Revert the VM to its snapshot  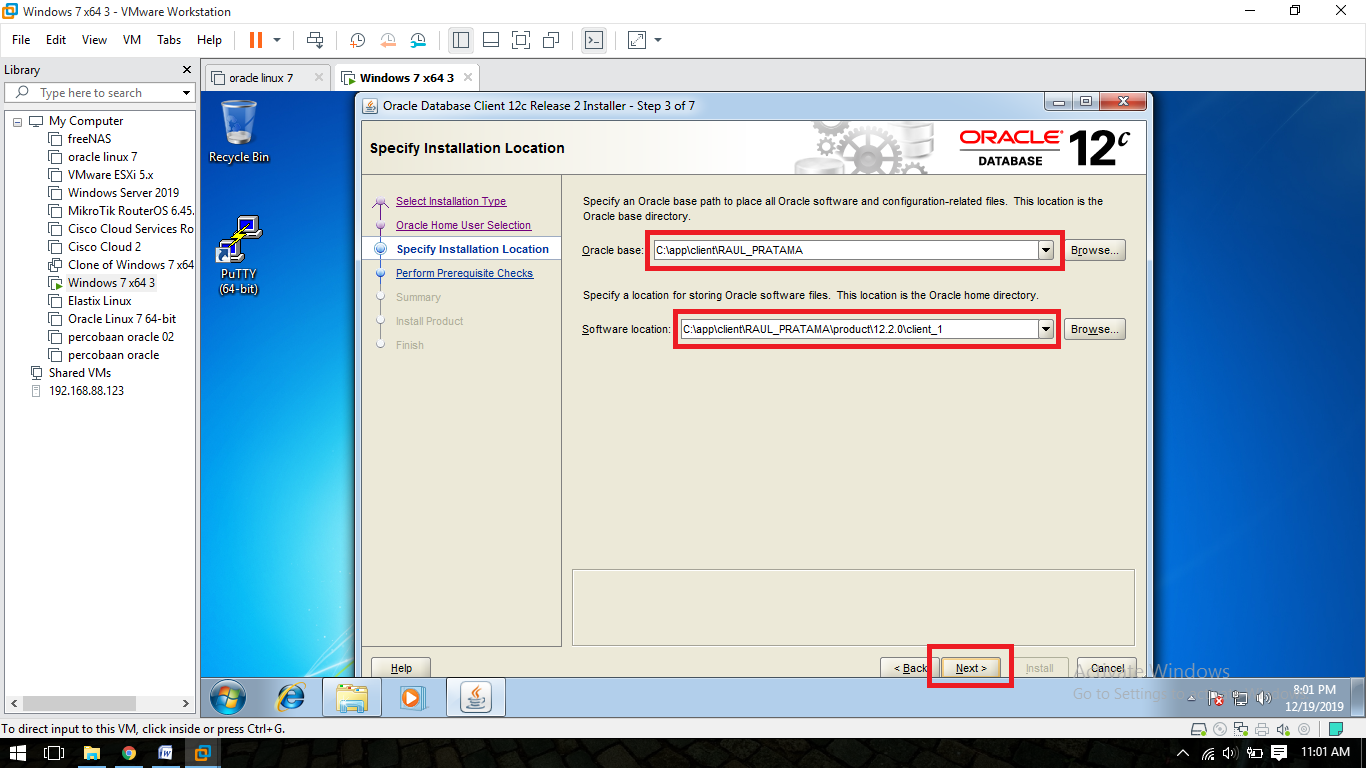pyautogui.click(x=388, y=40)
